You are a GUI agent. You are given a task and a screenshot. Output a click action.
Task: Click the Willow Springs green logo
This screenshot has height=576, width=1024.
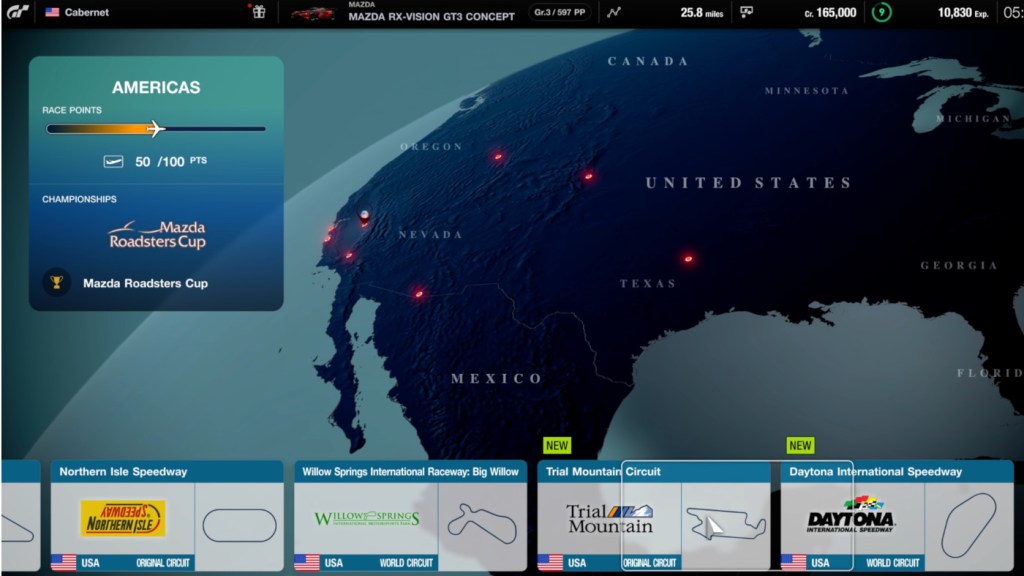pyautogui.click(x=366, y=519)
